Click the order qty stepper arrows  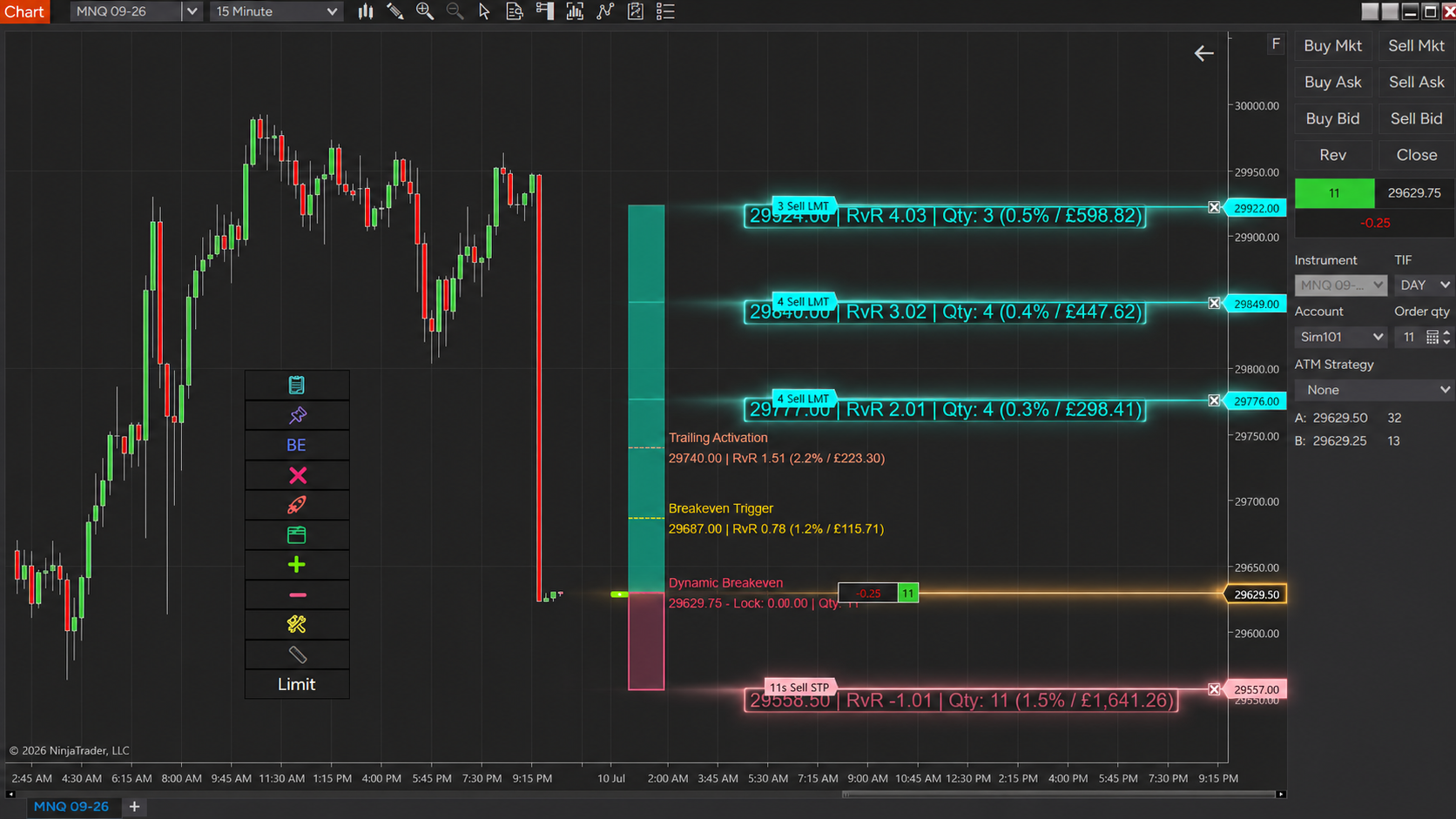pyautogui.click(x=1446, y=337)
